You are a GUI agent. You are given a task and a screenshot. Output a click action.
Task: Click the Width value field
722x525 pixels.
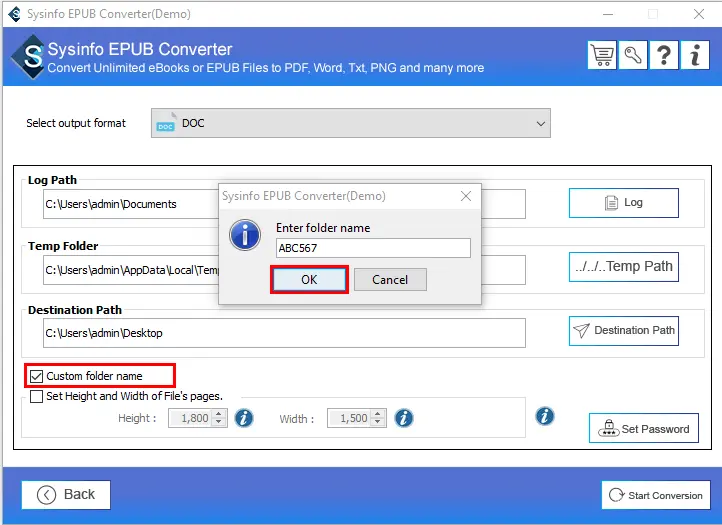[350, 418]
